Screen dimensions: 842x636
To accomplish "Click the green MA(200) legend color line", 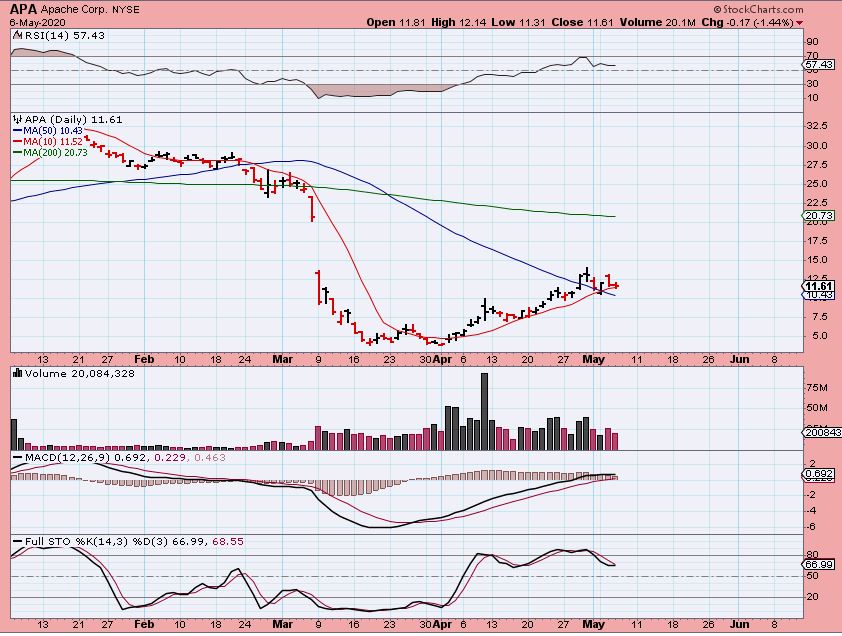I will (x=18, y=153).
